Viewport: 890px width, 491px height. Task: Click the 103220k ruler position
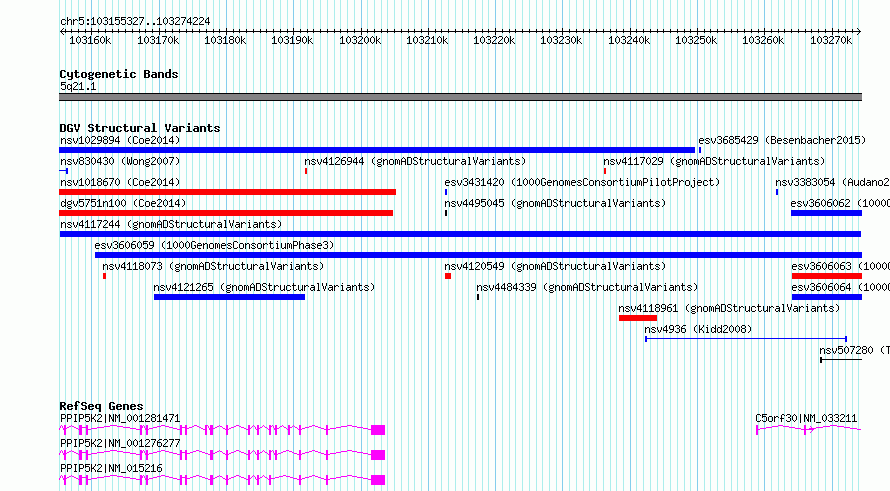coord(494,40)
